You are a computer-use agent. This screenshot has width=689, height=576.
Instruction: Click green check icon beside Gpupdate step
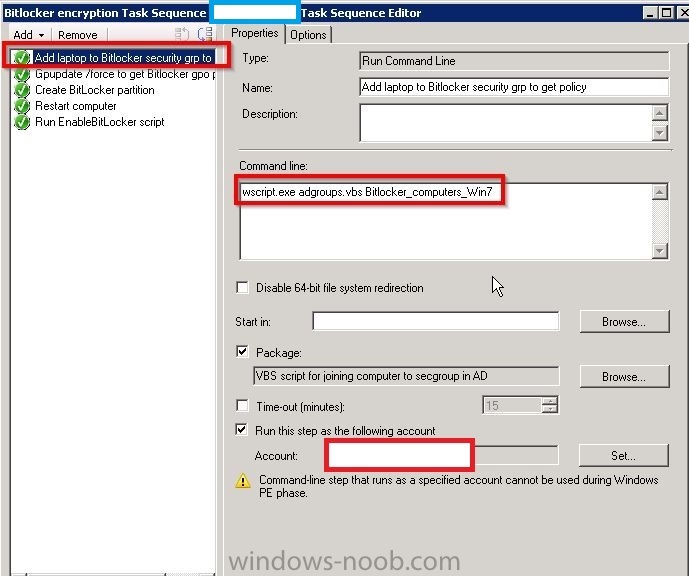click(22, 74)
